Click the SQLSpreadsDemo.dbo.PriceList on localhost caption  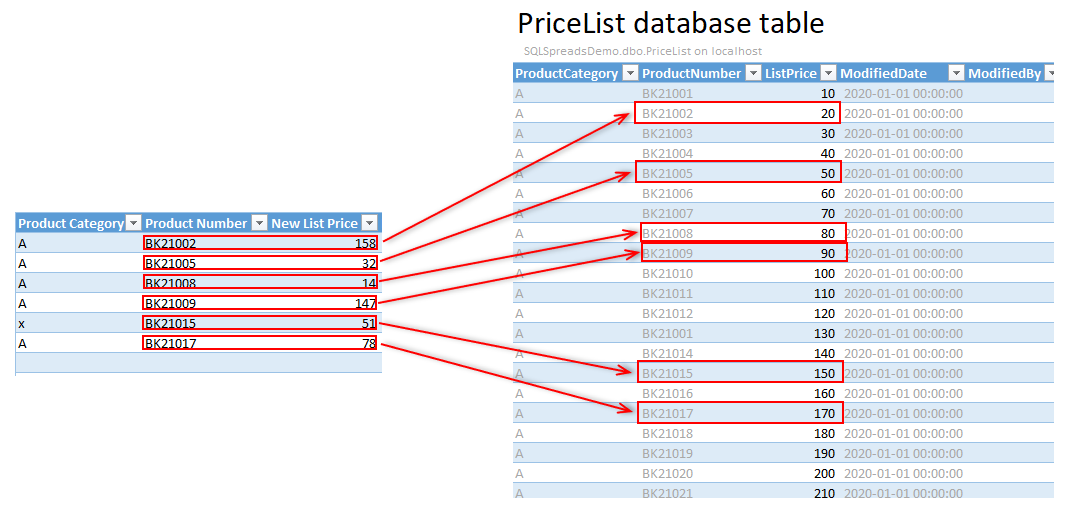643,51
